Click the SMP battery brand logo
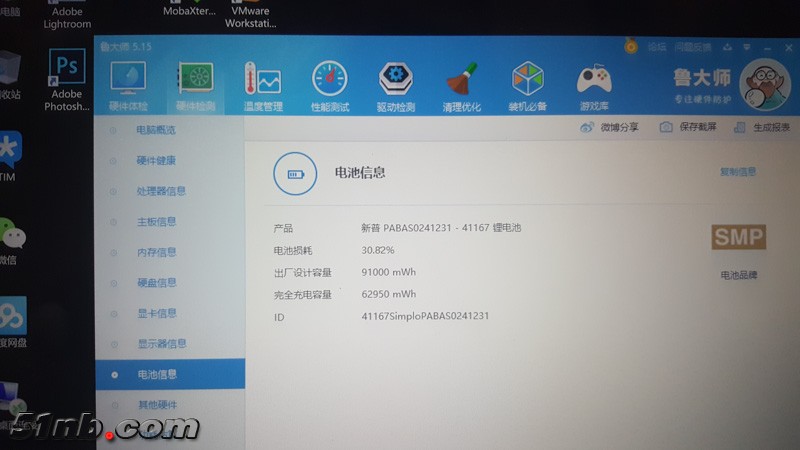The image size is (800, 450). coord(739,237)
